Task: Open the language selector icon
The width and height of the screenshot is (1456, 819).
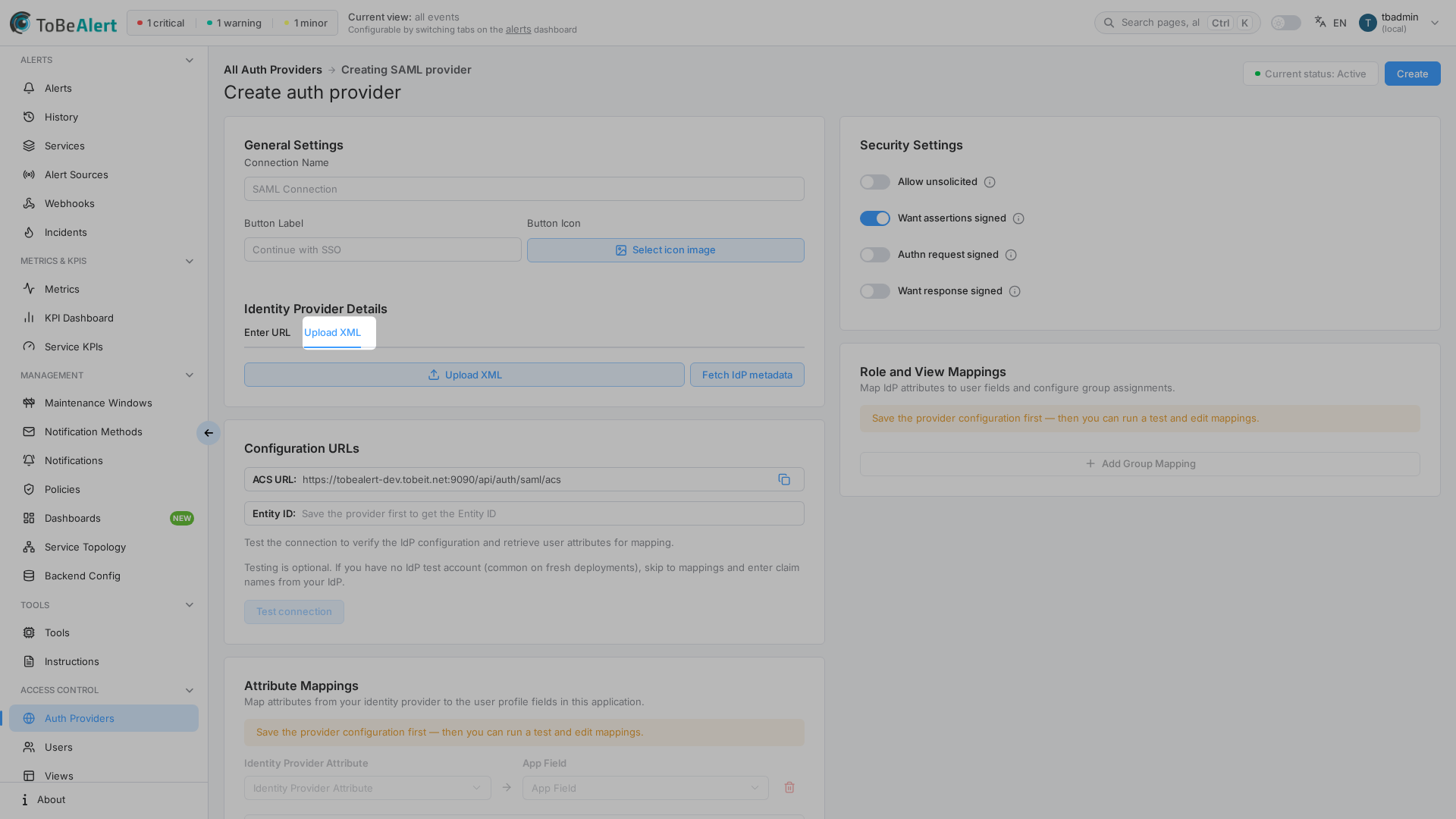Action: tap(1320, 22)
